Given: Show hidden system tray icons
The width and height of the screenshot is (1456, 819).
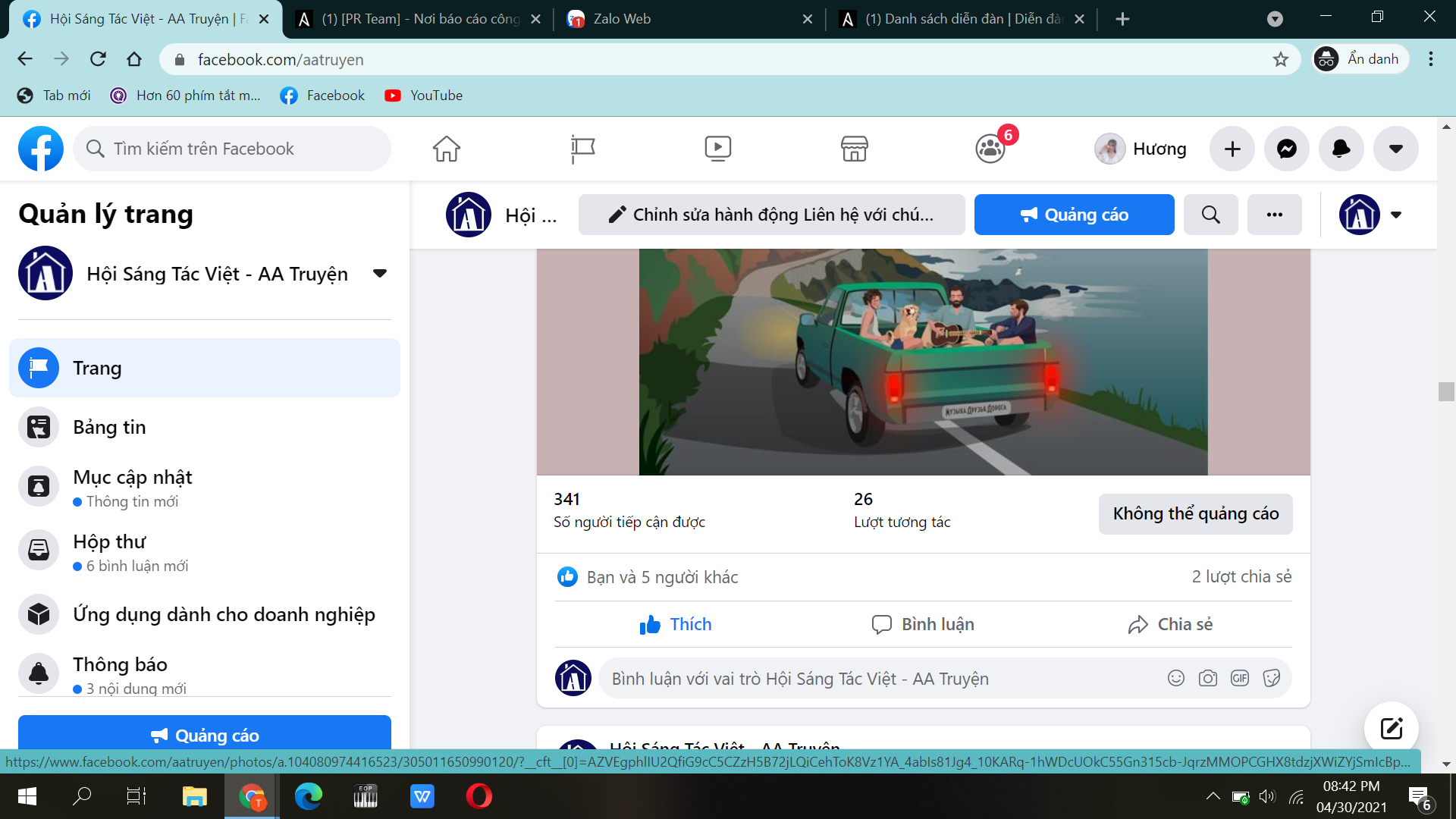Looking at the screenshot, I should coord(1213,796).
